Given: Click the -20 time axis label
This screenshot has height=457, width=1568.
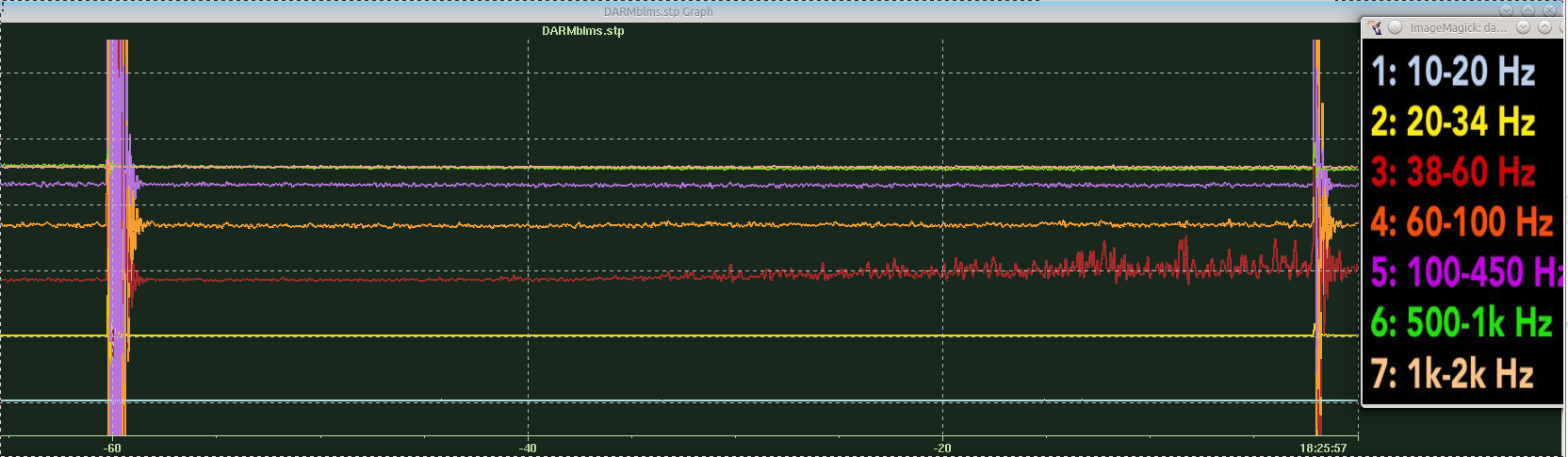Looking at the screenshot, I should click(x=942, y=449).
